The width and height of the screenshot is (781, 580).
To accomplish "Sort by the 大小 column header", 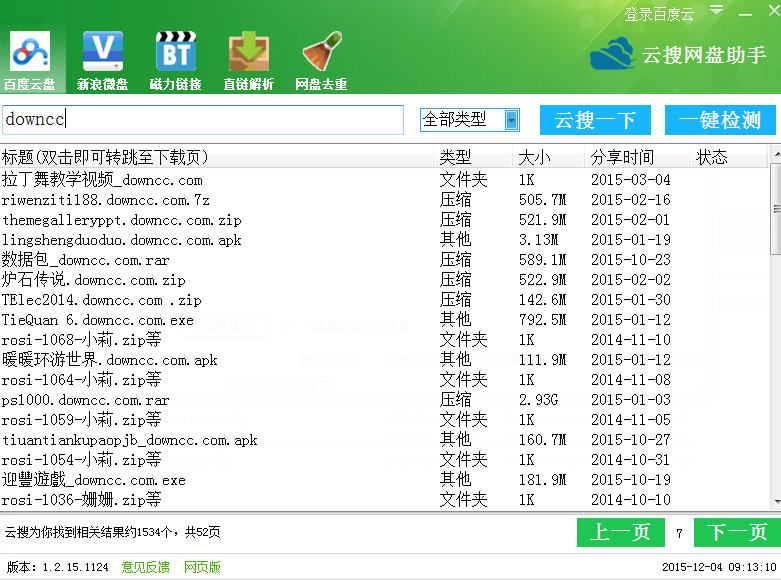I will (x=548, y=157).
